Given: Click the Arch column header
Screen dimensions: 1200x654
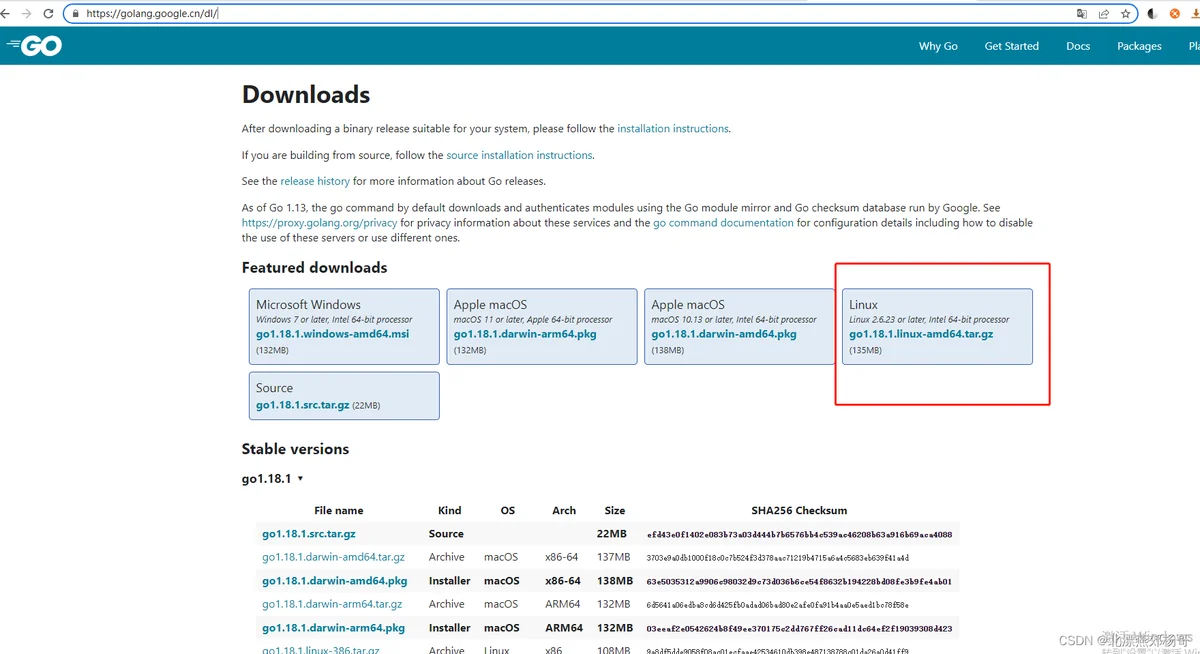Looking at the screenshot, I should tap(564, 510).
